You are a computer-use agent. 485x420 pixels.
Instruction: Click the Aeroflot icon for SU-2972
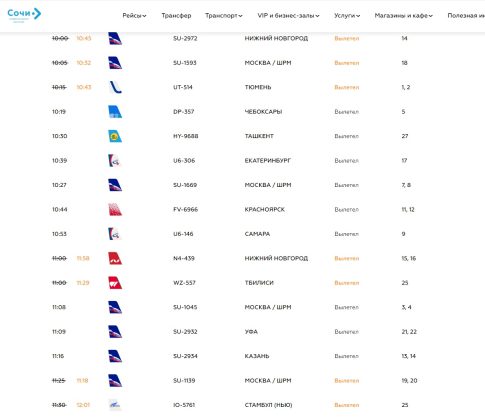(x=115, y=38)
